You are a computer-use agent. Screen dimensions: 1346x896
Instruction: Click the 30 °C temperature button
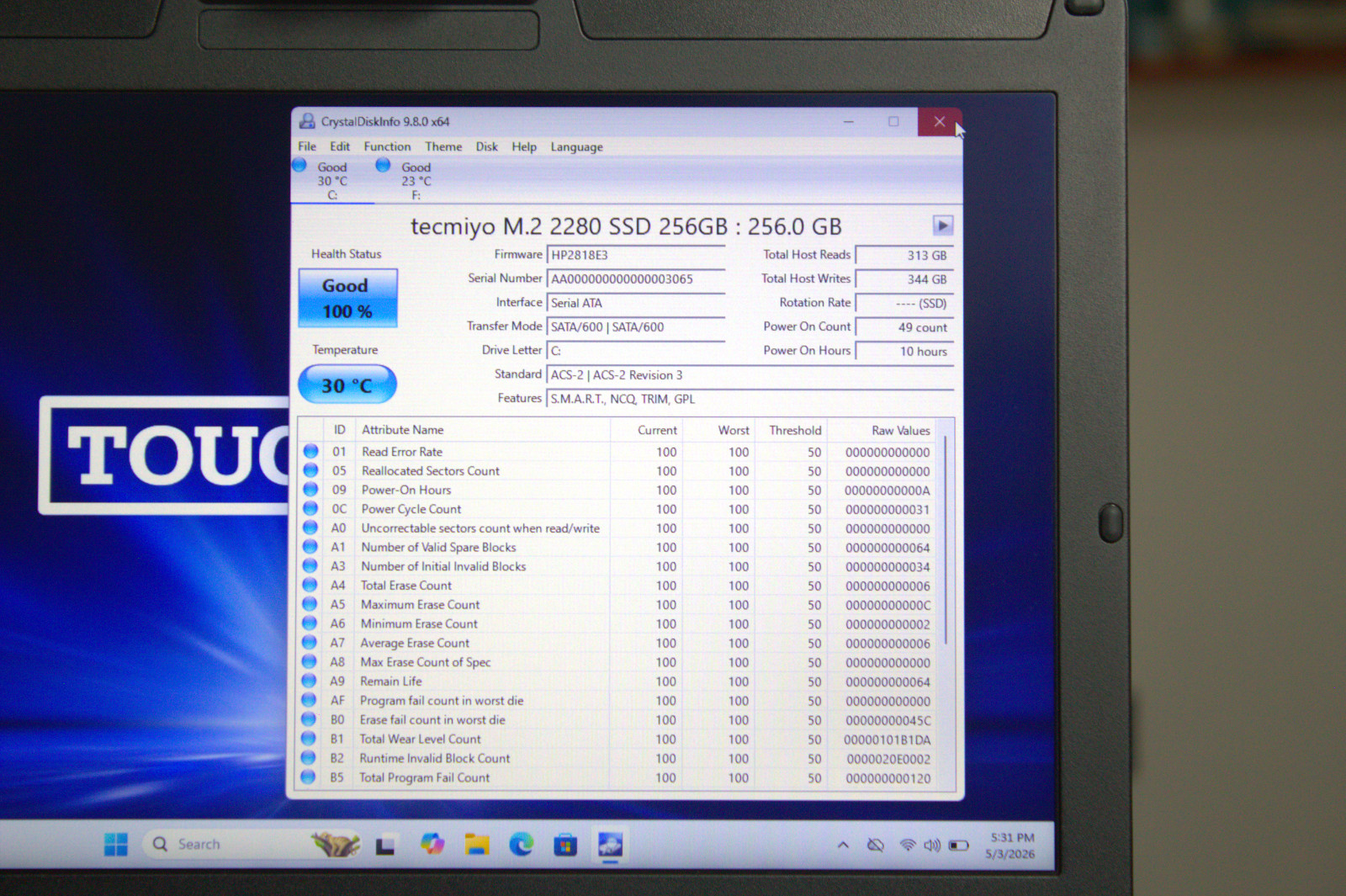point(347,385)
